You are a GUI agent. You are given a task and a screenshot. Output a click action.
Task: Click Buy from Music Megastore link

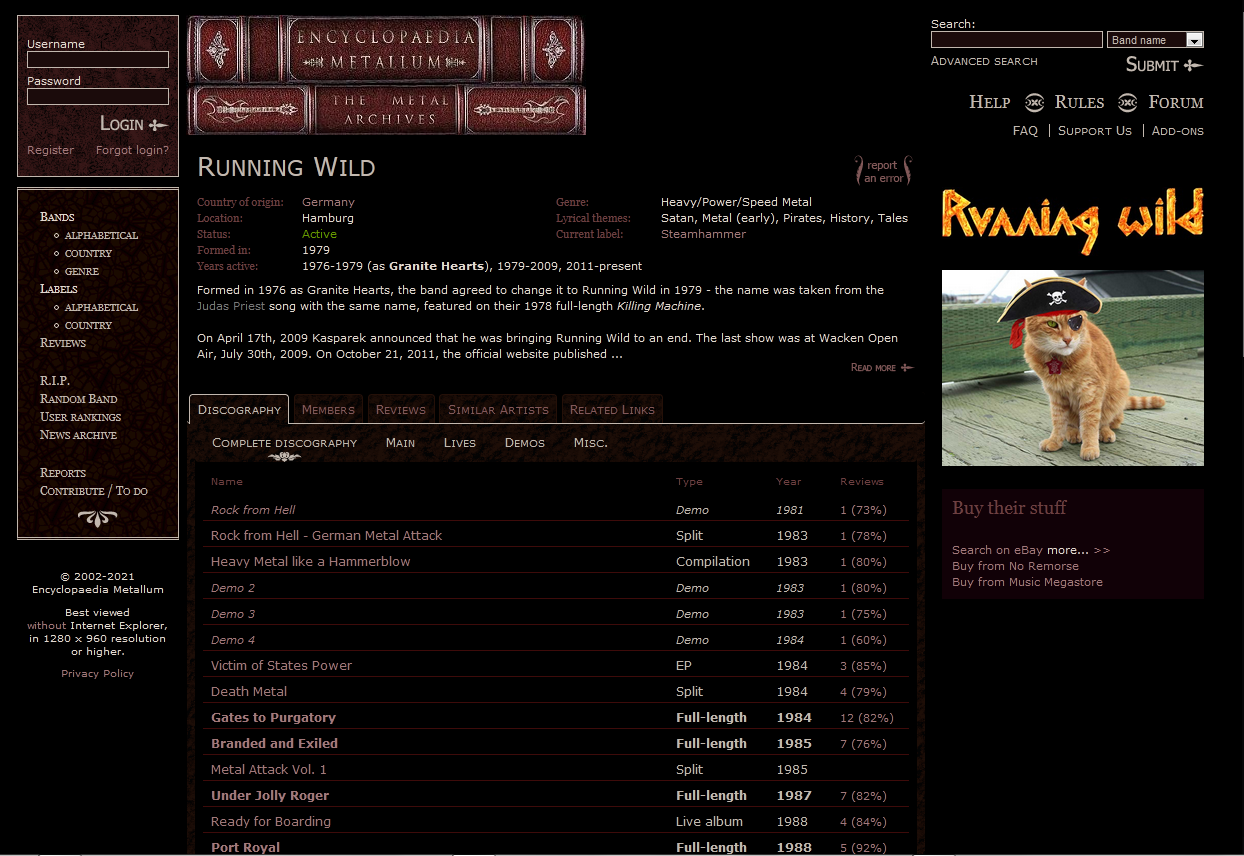click(x=1027, y=582)
